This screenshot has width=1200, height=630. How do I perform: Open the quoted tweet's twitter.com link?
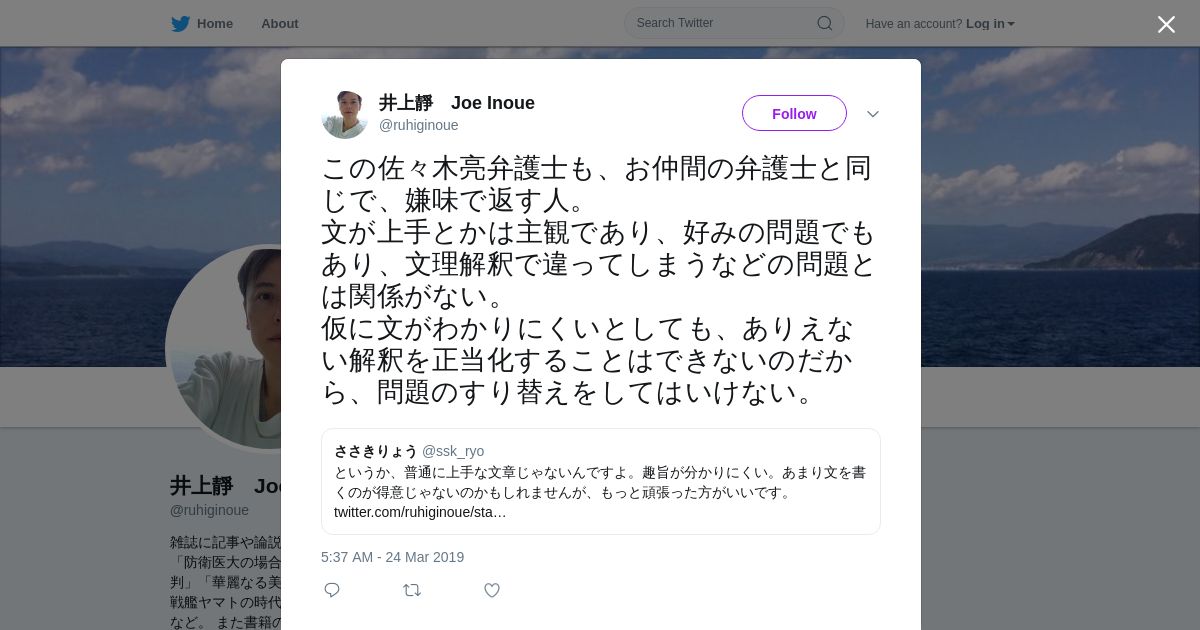[420, 512]
